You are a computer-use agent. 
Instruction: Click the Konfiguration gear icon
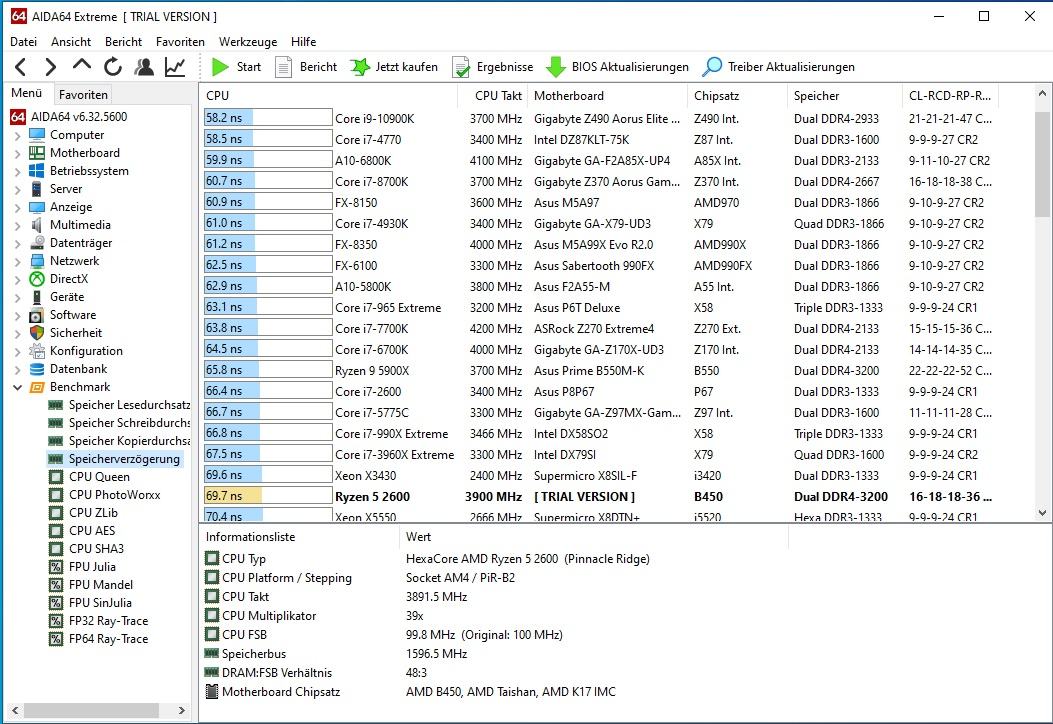(x=37, y=351)
